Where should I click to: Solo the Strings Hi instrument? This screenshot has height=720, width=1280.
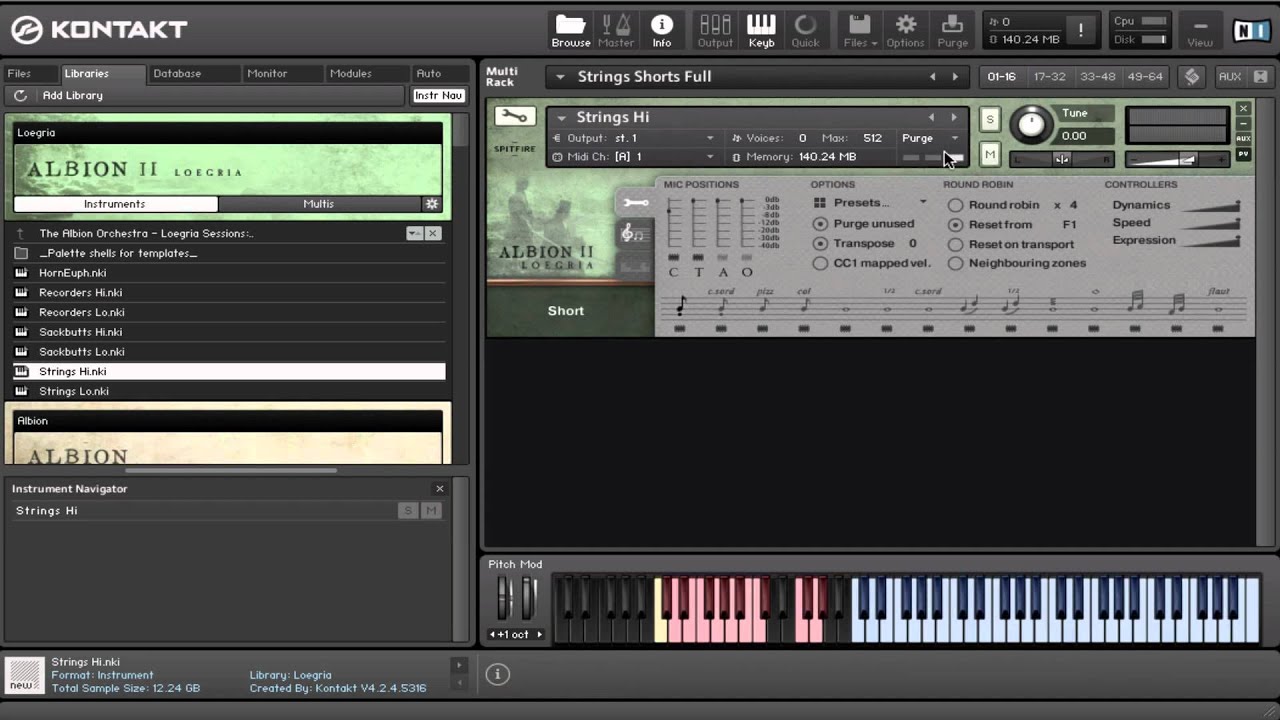point(990,119)
